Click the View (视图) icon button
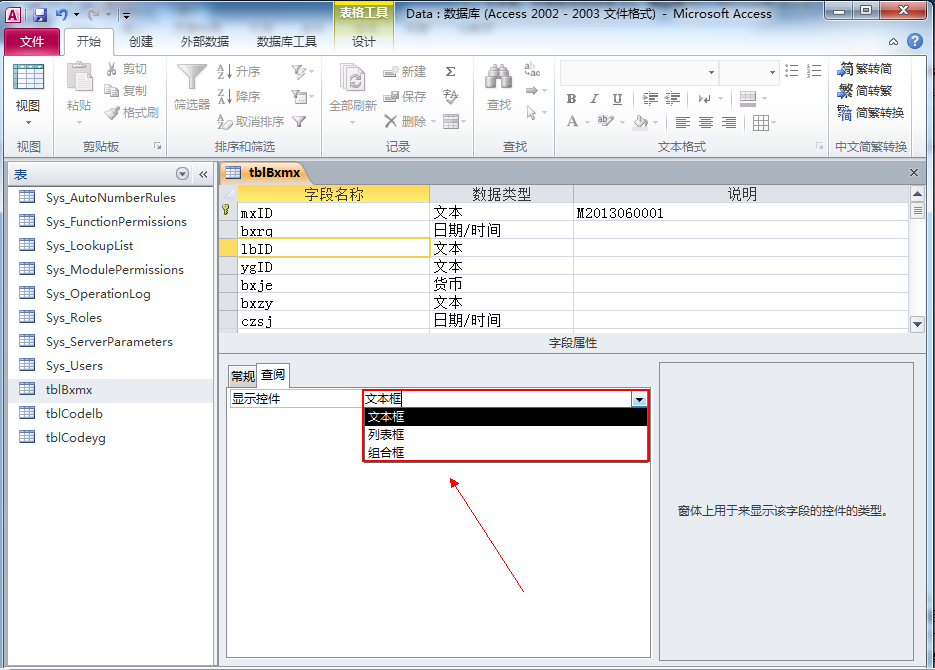The image size is (935, 670). point(28,78)
